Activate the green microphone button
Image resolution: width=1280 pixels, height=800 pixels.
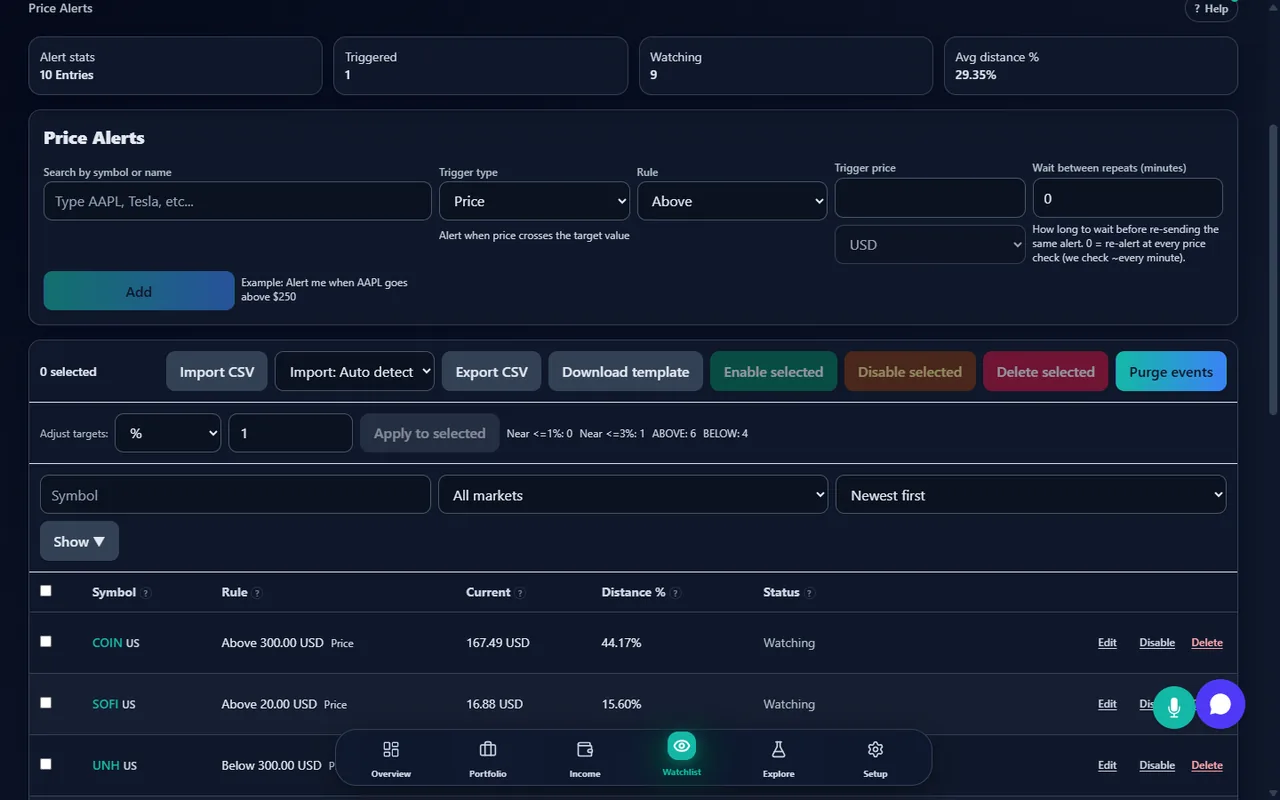(x=1174, y=707)
